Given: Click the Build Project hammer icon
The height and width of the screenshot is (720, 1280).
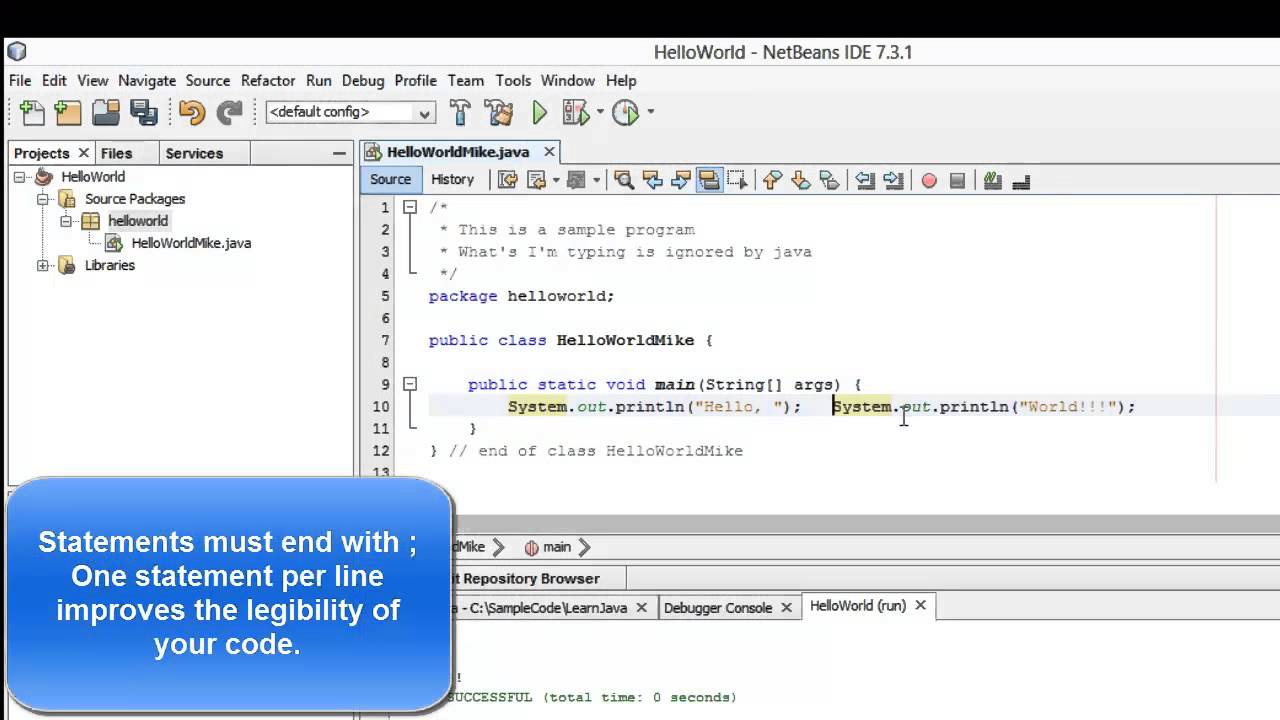Looking at the screenshot, I should tap(460, 112).
